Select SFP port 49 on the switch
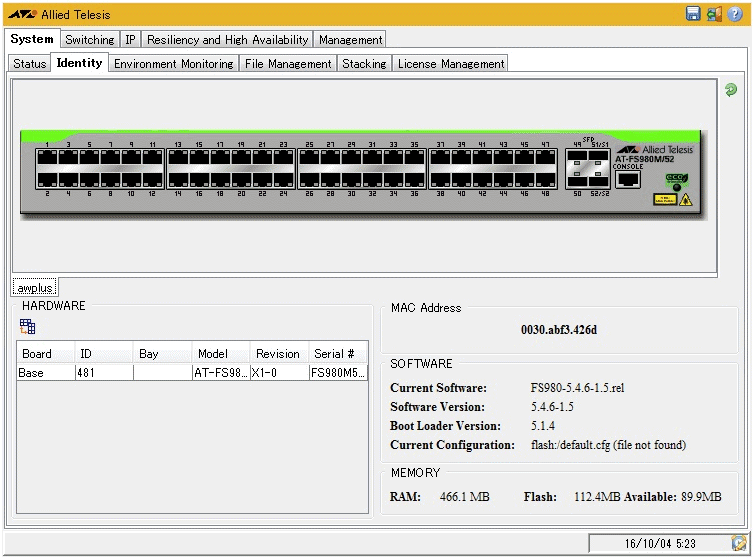 coord(576,158)
